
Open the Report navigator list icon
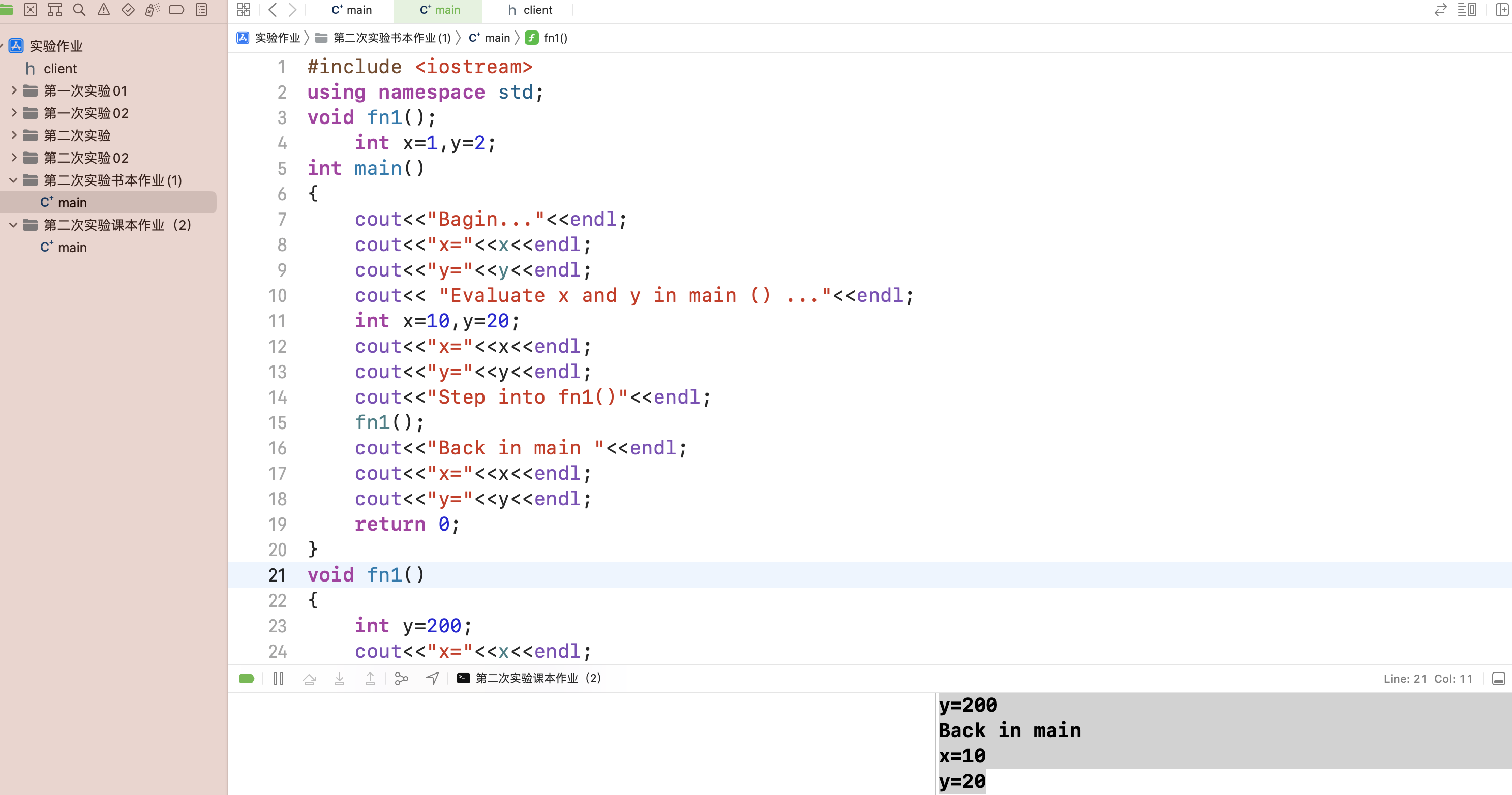point(201,10)
